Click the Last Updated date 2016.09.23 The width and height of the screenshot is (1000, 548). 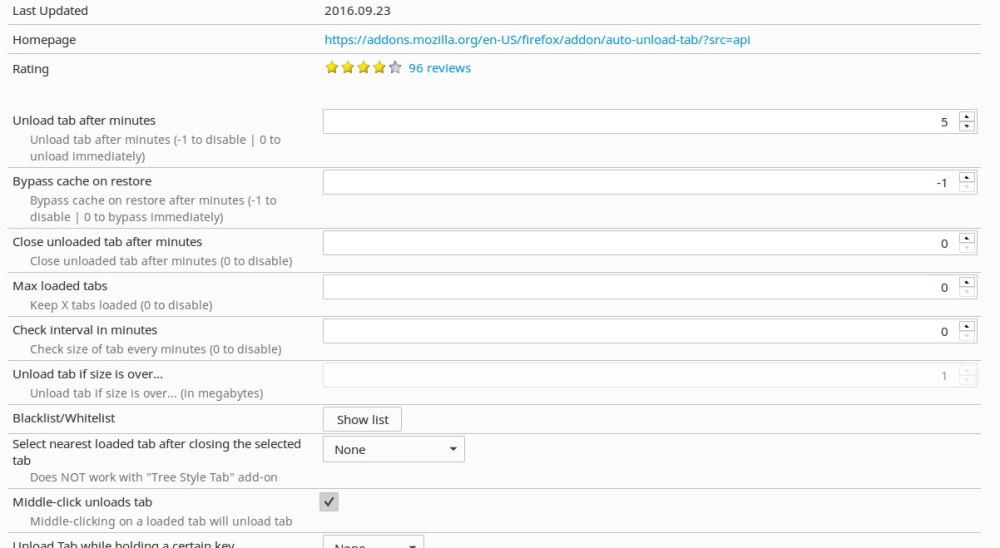tap(357, 11)
